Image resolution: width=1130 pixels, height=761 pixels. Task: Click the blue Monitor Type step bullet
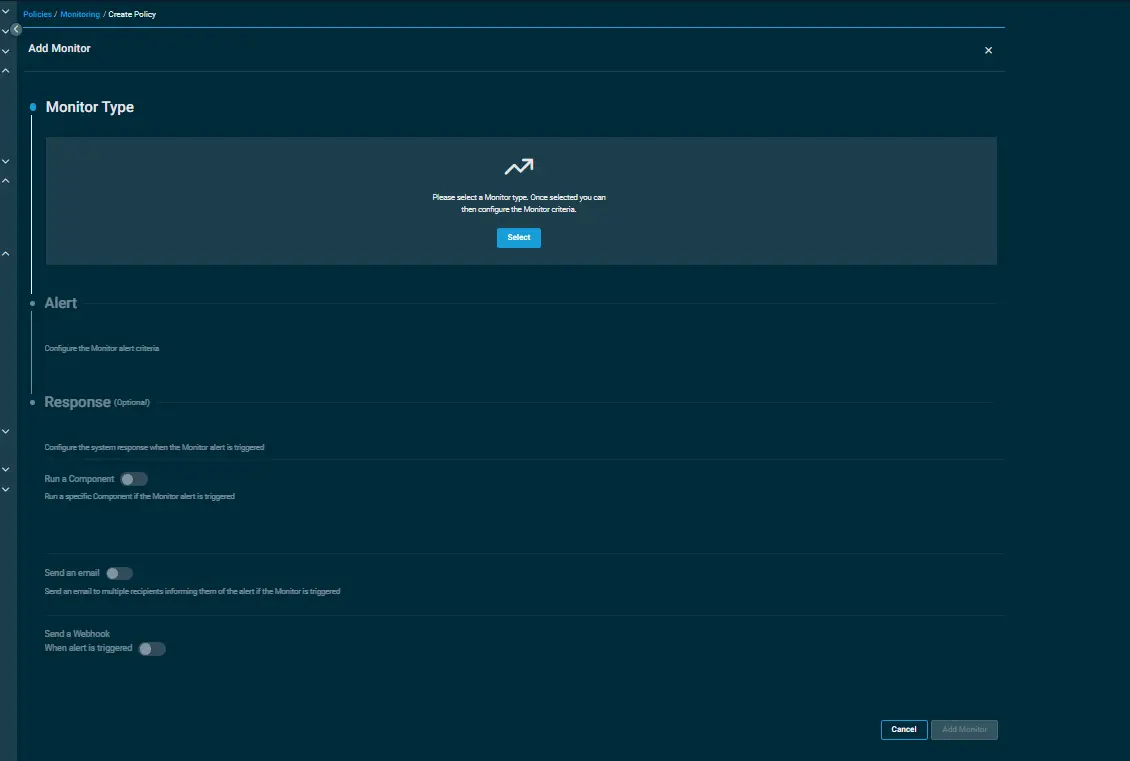point(33,107)
